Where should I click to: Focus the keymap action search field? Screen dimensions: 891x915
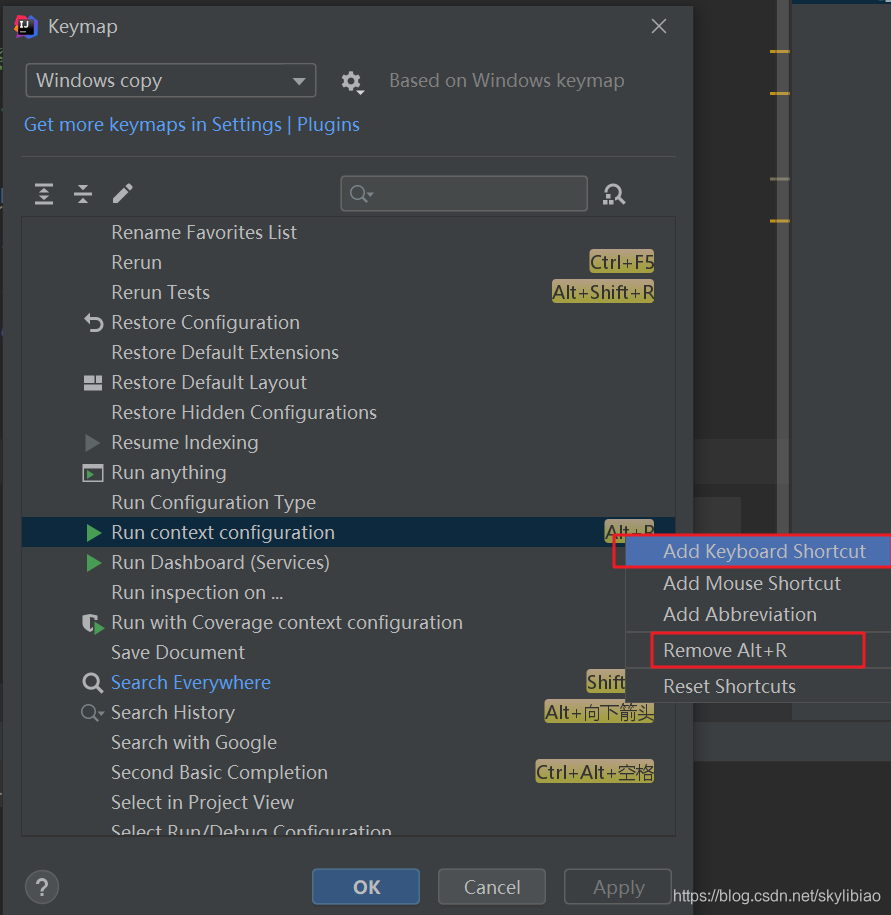(x=464, y=194)
